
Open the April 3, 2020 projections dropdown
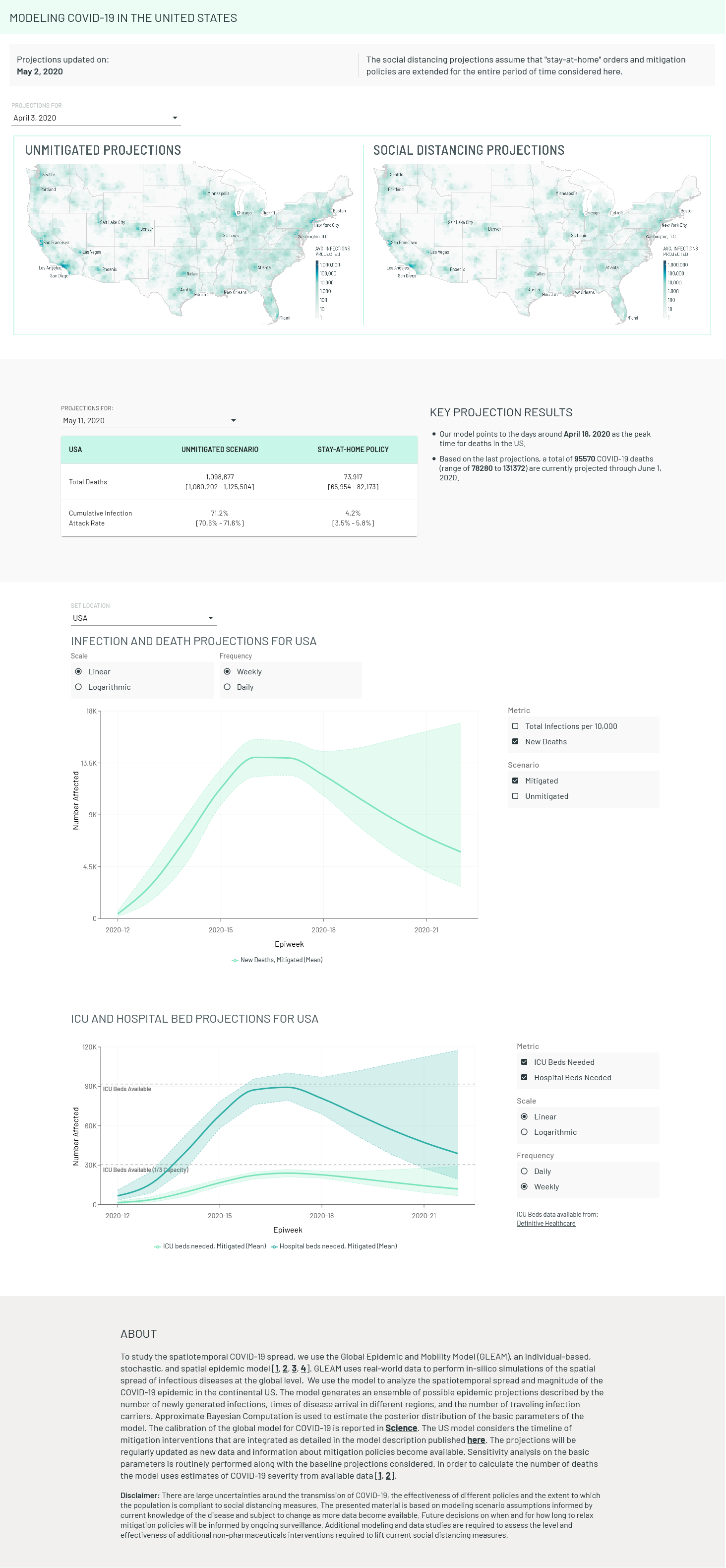pos(96,118)
